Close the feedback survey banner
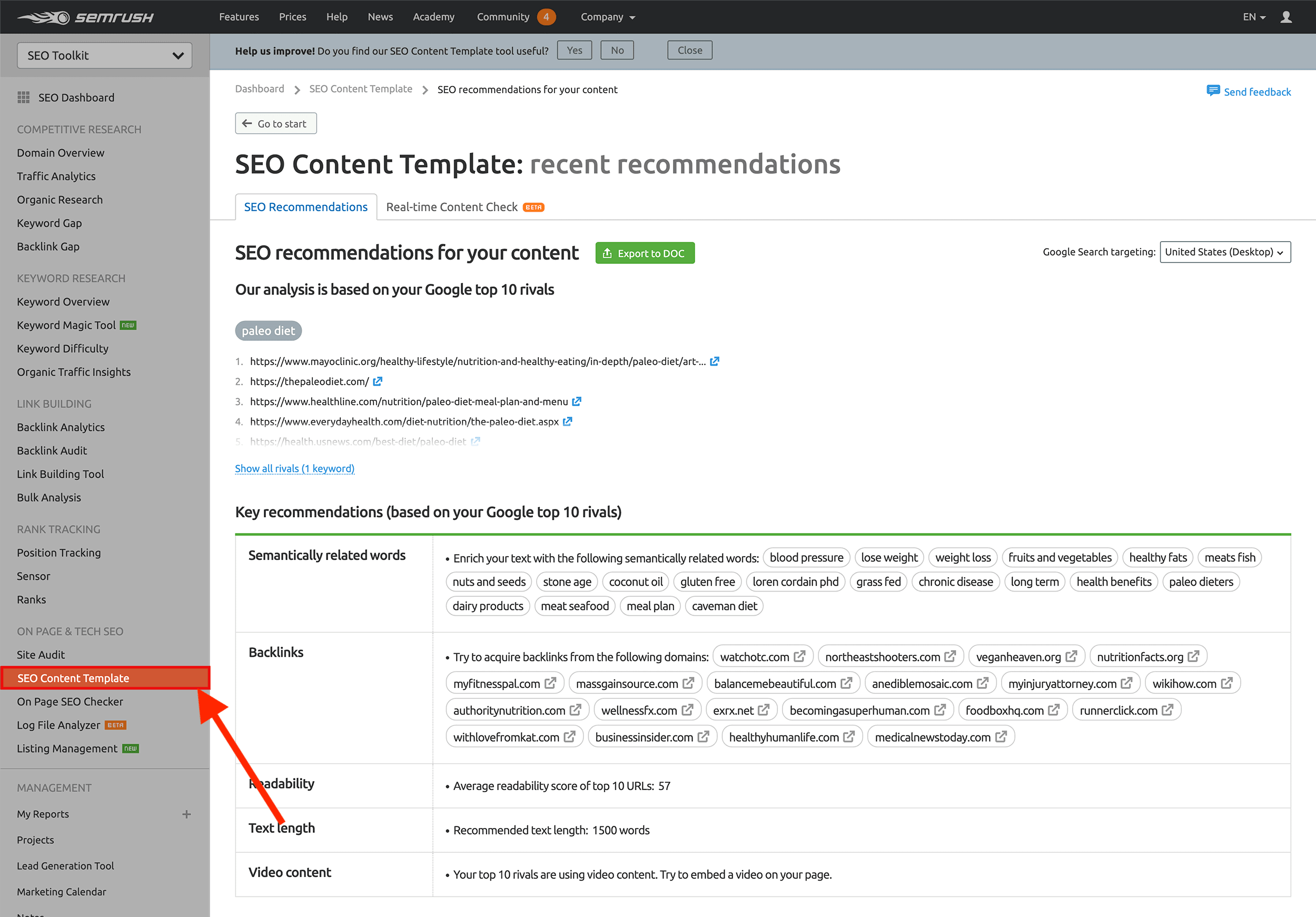 pyautogui.click(x=689, y=49)
